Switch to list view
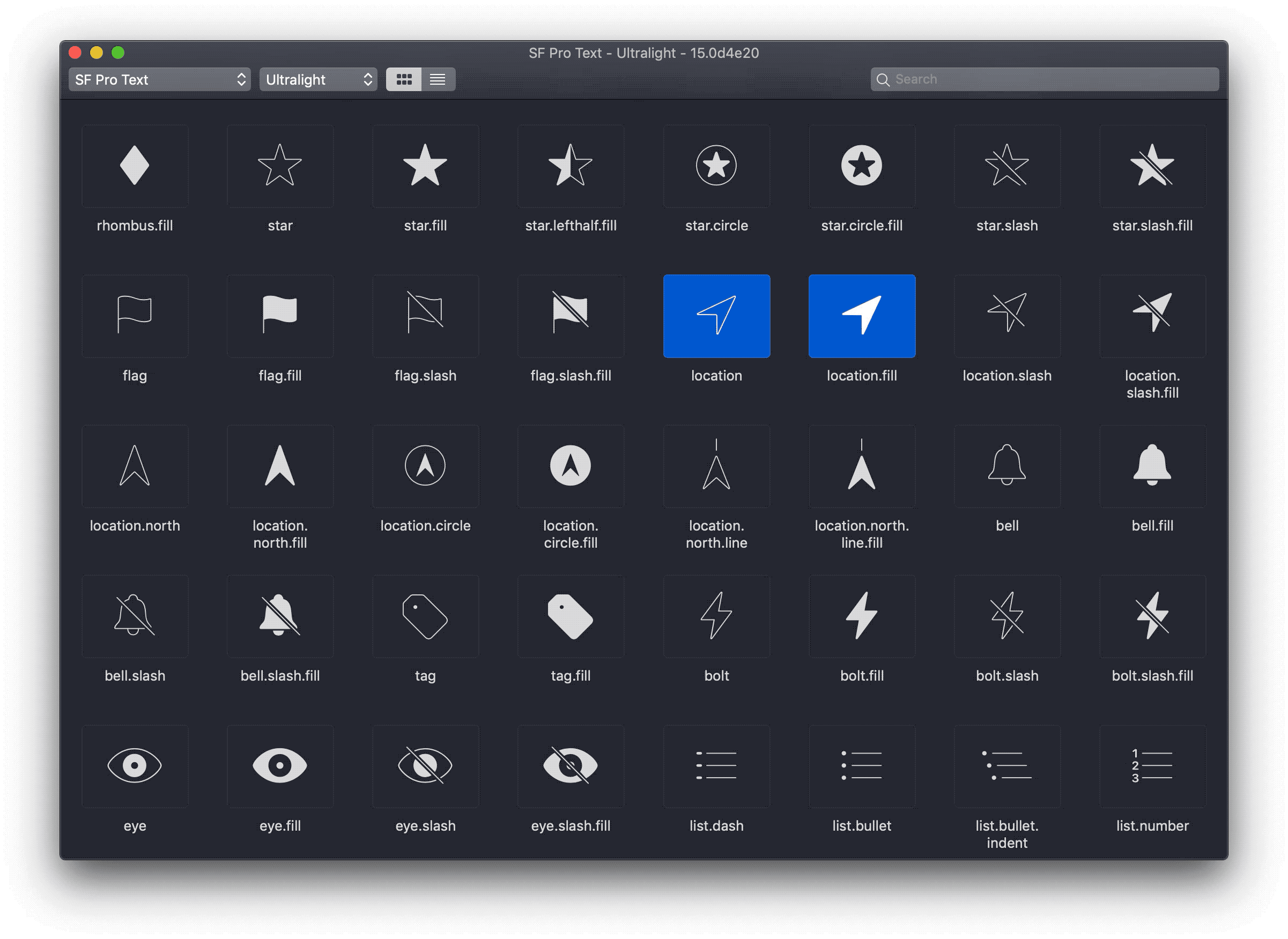 [x=438, y=79]
